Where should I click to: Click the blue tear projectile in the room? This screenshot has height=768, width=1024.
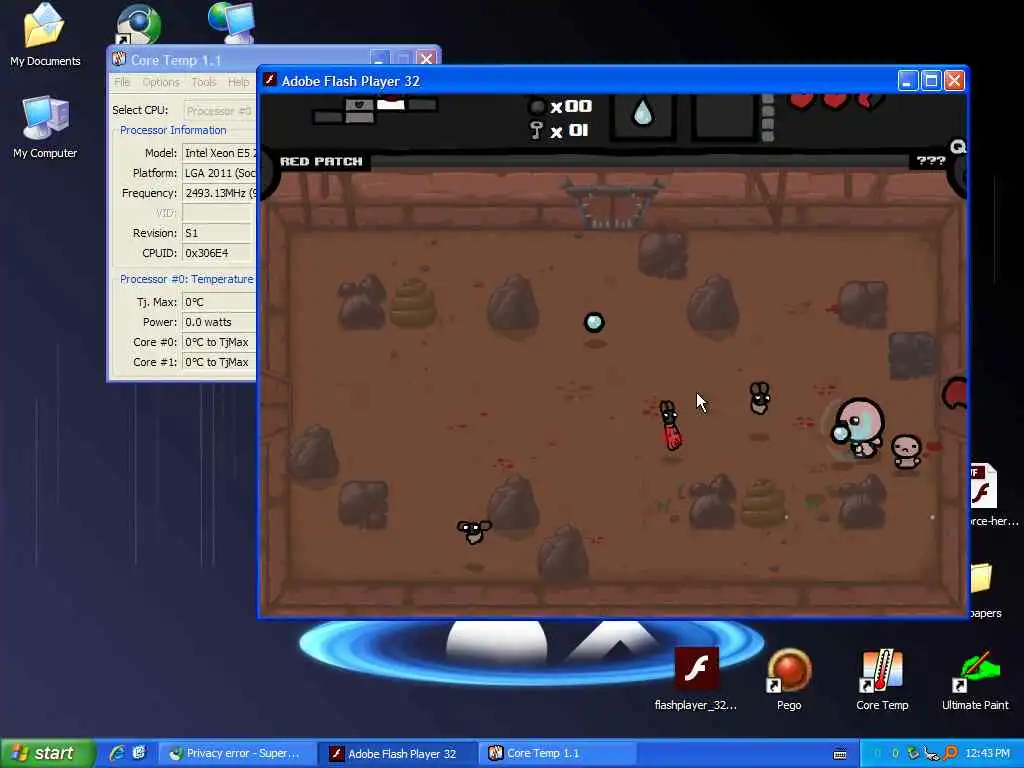[x=594, y=322]
